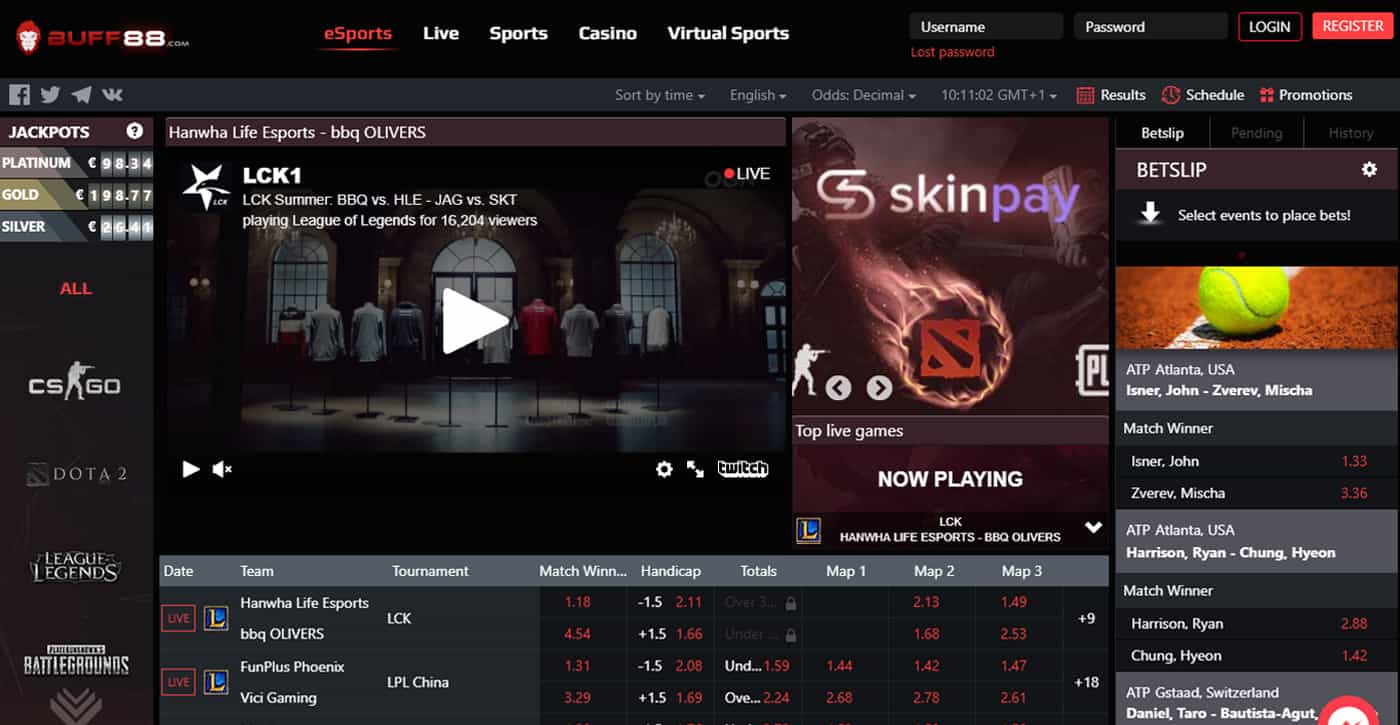Open the Lost password link
Image resolution: width=1400 pixels, height=725 pixels.
tap(952, 52)
